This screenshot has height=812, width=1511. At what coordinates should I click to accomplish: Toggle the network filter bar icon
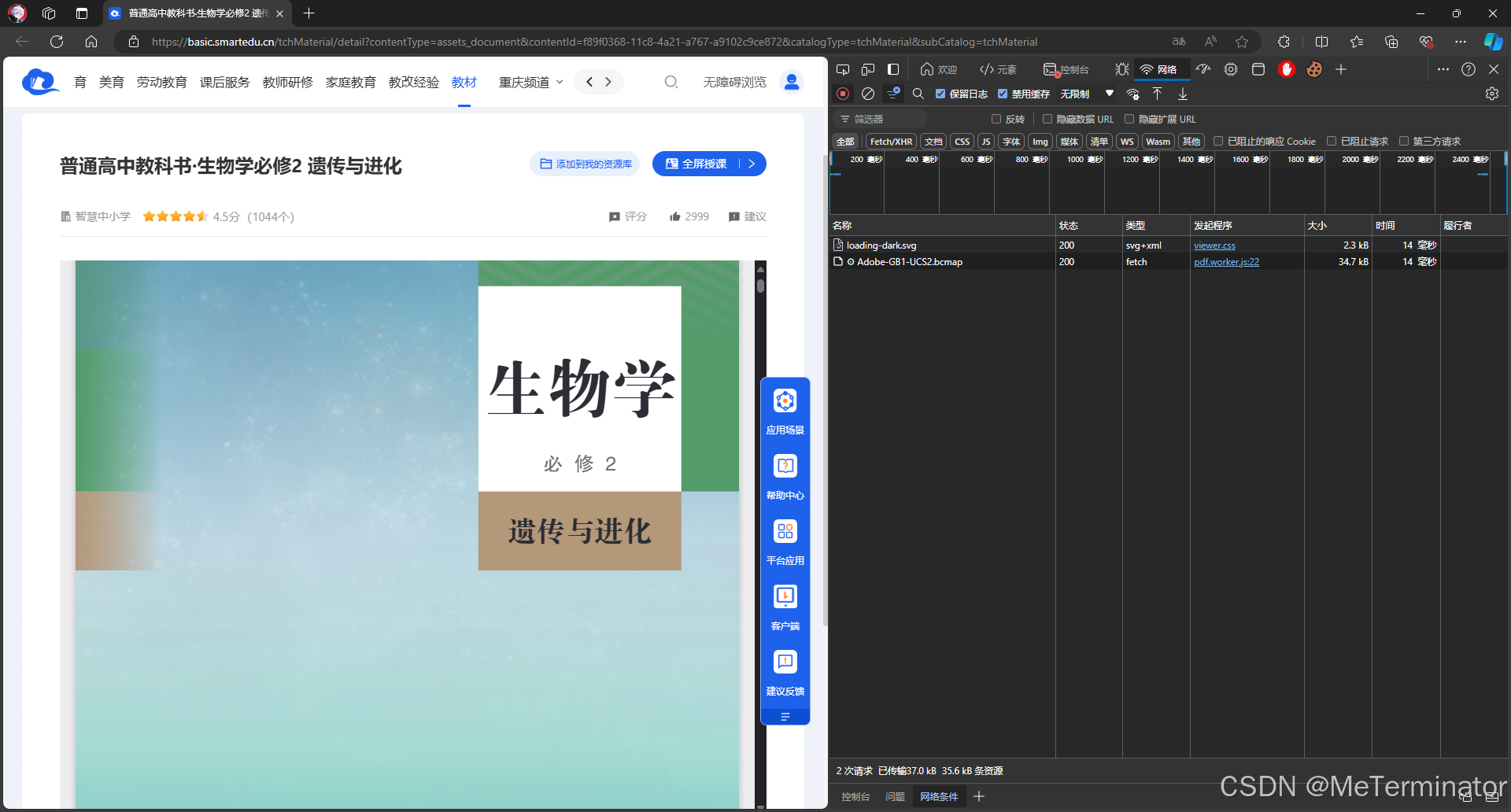point(893,94)
